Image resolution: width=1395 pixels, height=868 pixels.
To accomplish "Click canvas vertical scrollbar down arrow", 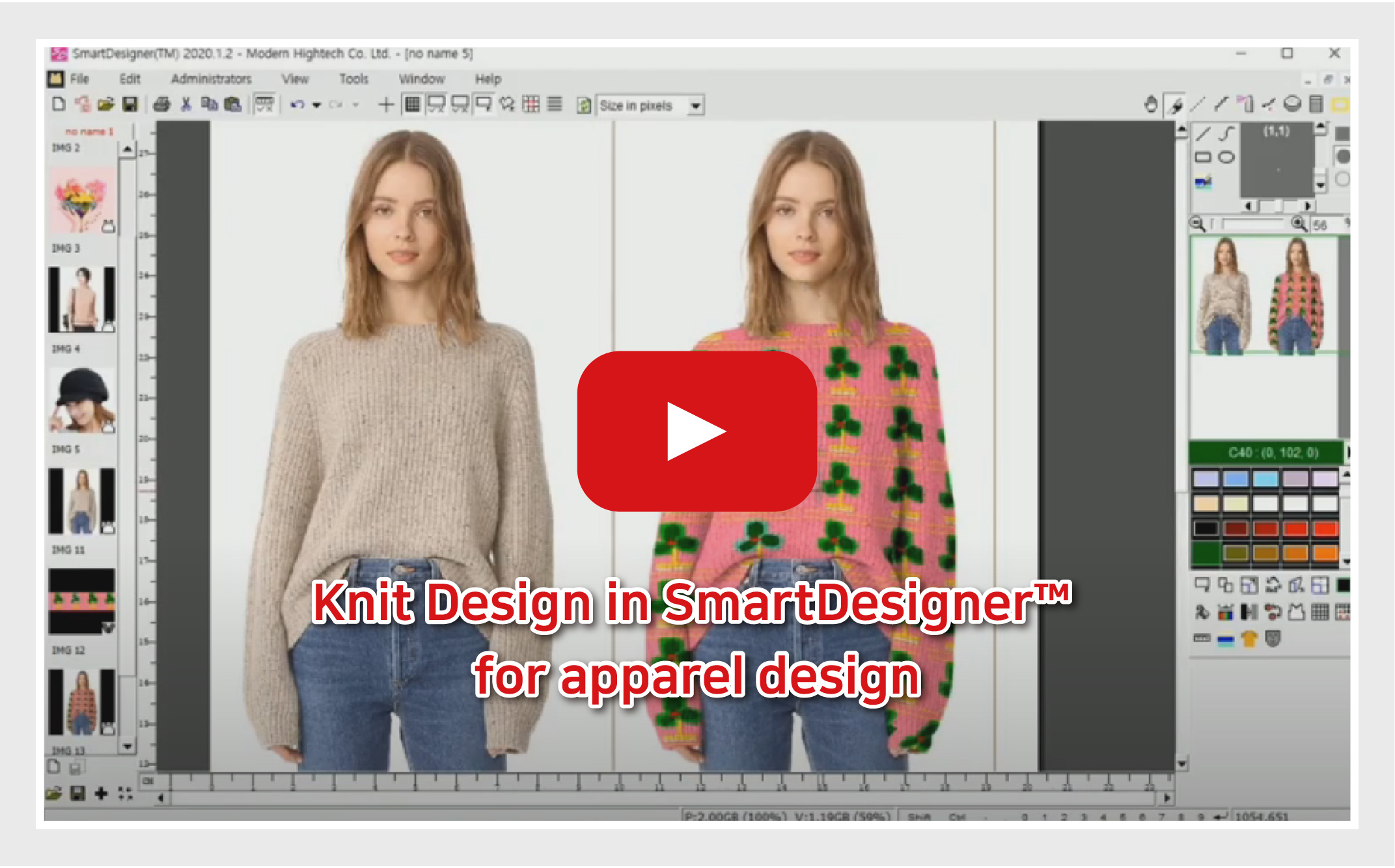I will coord(1182,763).
